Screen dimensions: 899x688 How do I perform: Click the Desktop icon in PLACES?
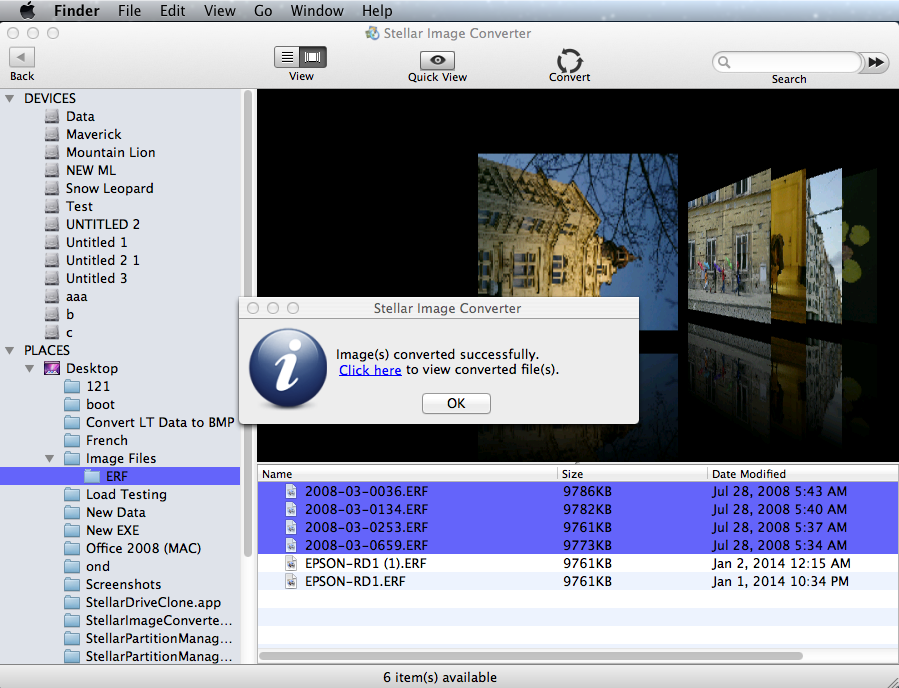[x=52, y=368]
